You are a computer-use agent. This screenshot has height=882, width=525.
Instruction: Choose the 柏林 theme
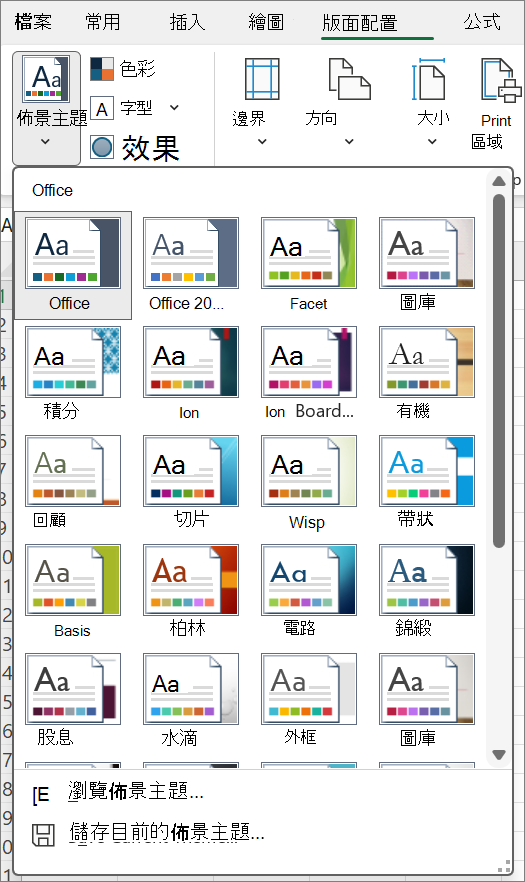191,592
